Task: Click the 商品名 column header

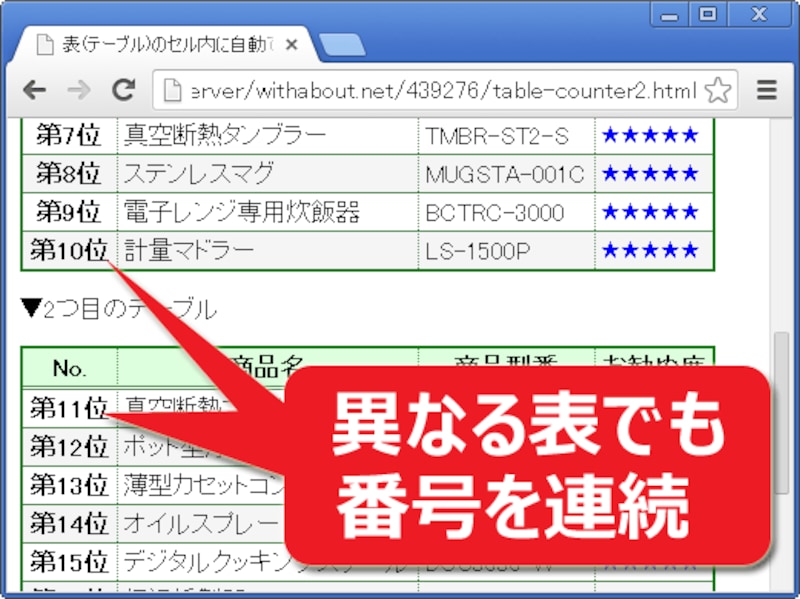Action: (268, 367)
